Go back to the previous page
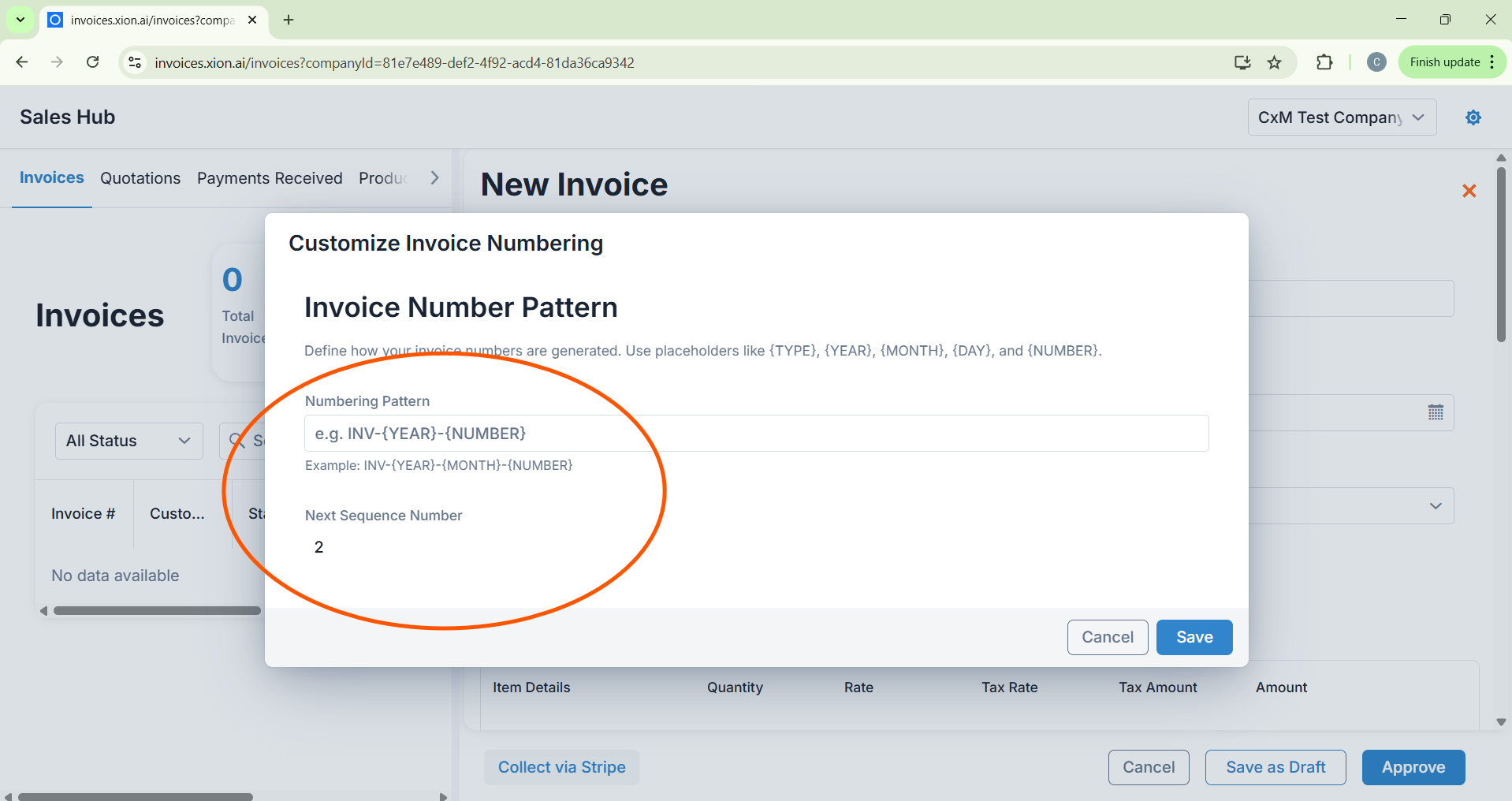 pos(22,62)
